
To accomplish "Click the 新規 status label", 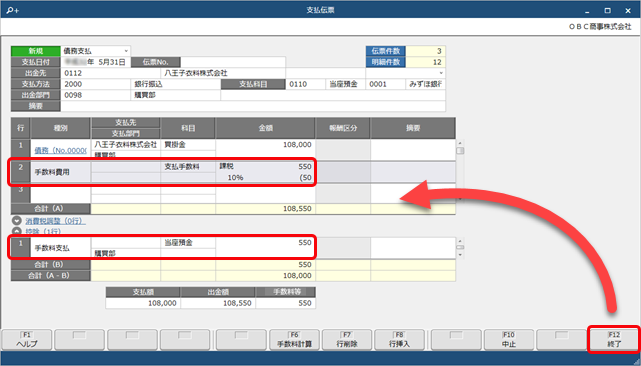I will pos(36,51).
